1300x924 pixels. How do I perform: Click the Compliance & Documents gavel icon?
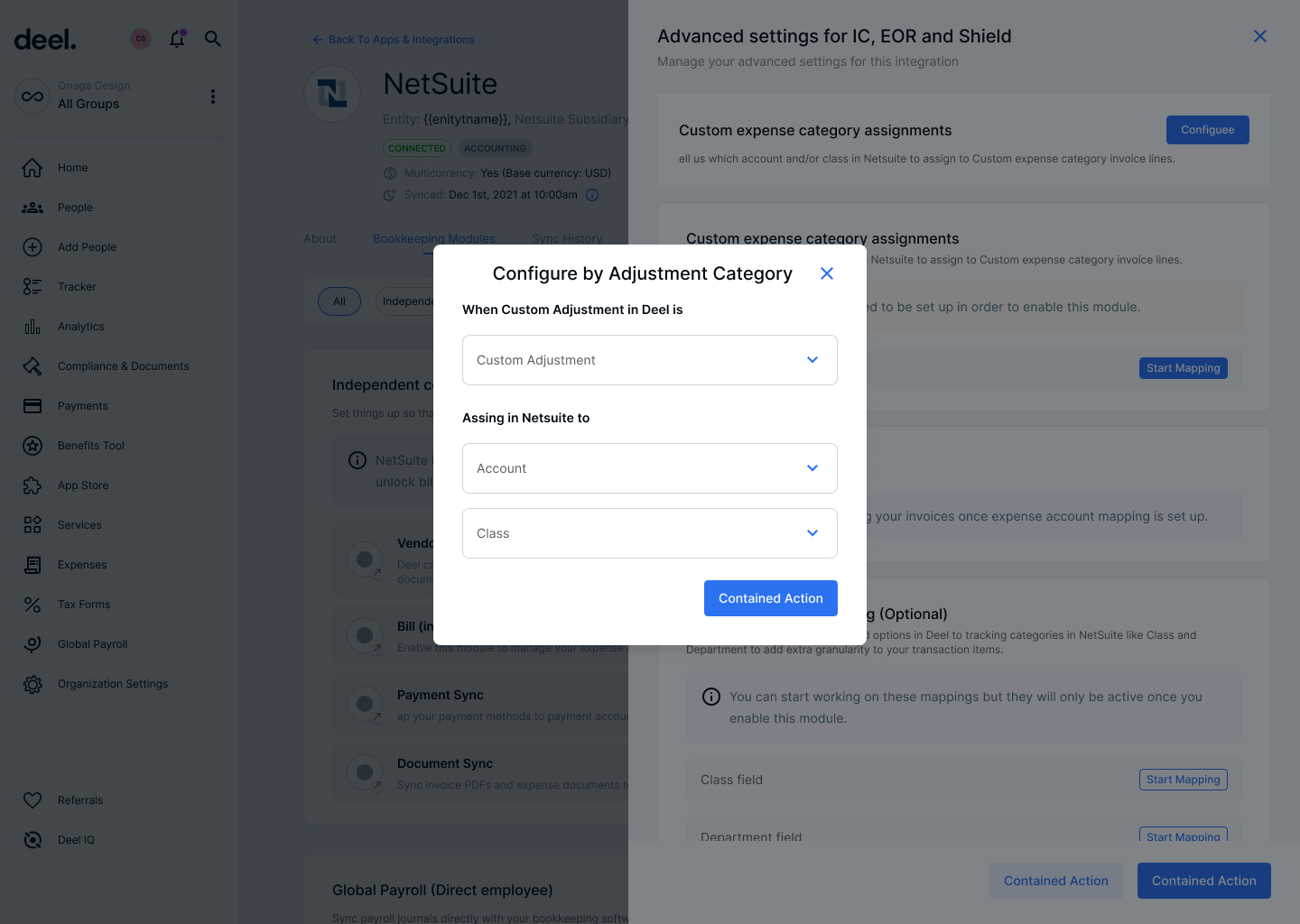[32, 366]
